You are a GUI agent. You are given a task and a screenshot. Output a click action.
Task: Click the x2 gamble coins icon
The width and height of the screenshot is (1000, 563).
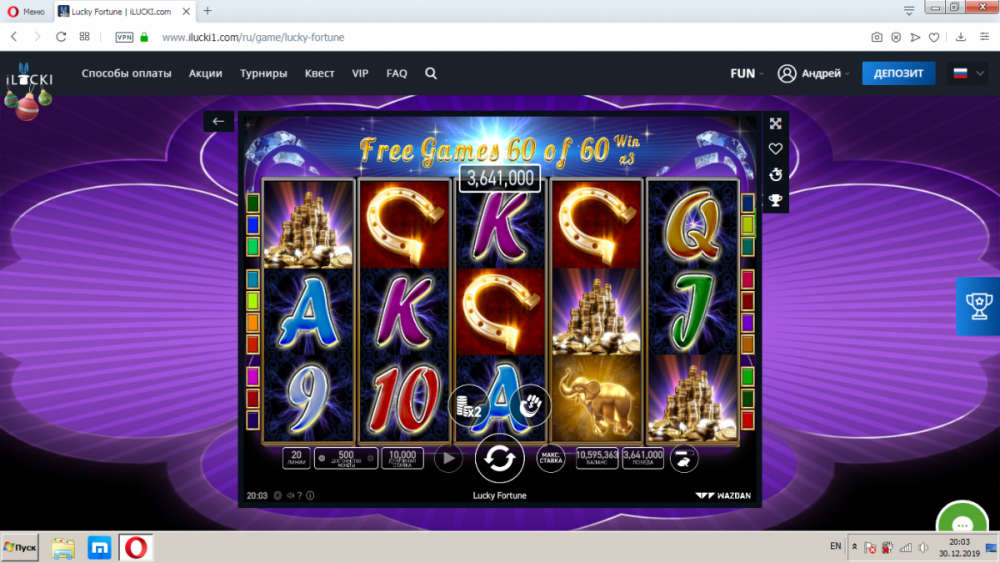469,406
